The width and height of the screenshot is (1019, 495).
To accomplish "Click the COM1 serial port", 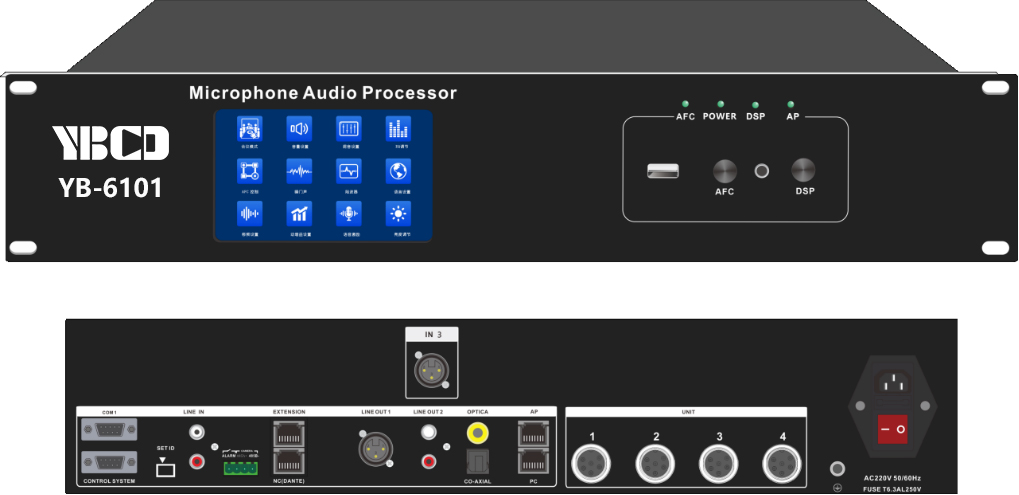I will click(x=109, y=429).
